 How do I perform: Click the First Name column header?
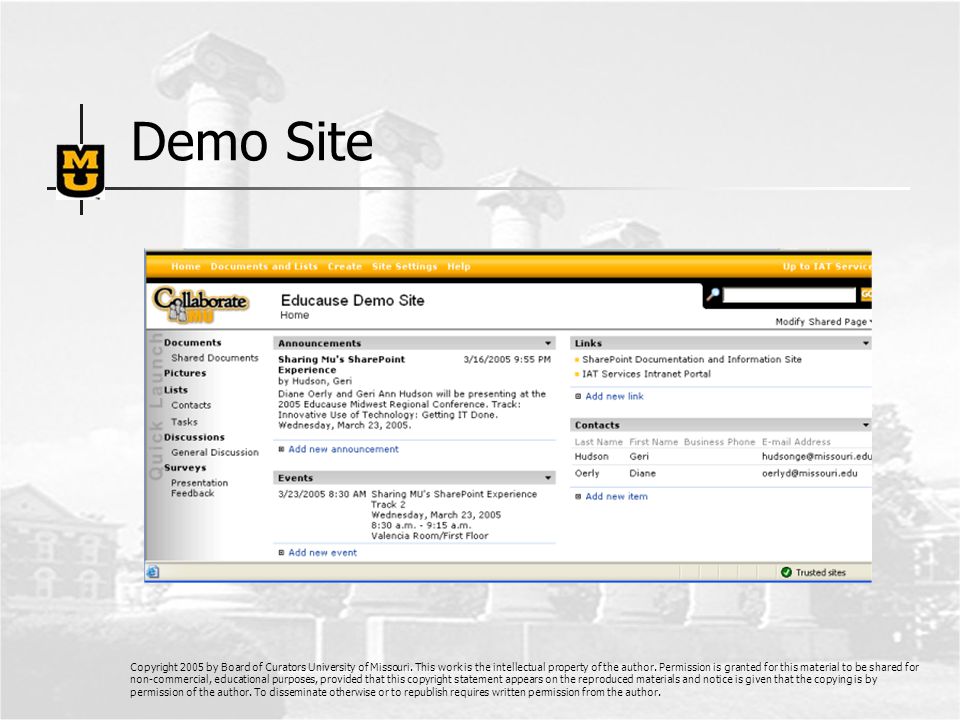coord(653,442)
